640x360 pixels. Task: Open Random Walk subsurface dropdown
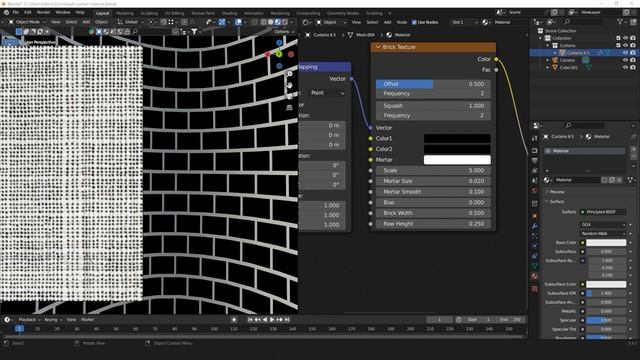click(x=603, y=234)
